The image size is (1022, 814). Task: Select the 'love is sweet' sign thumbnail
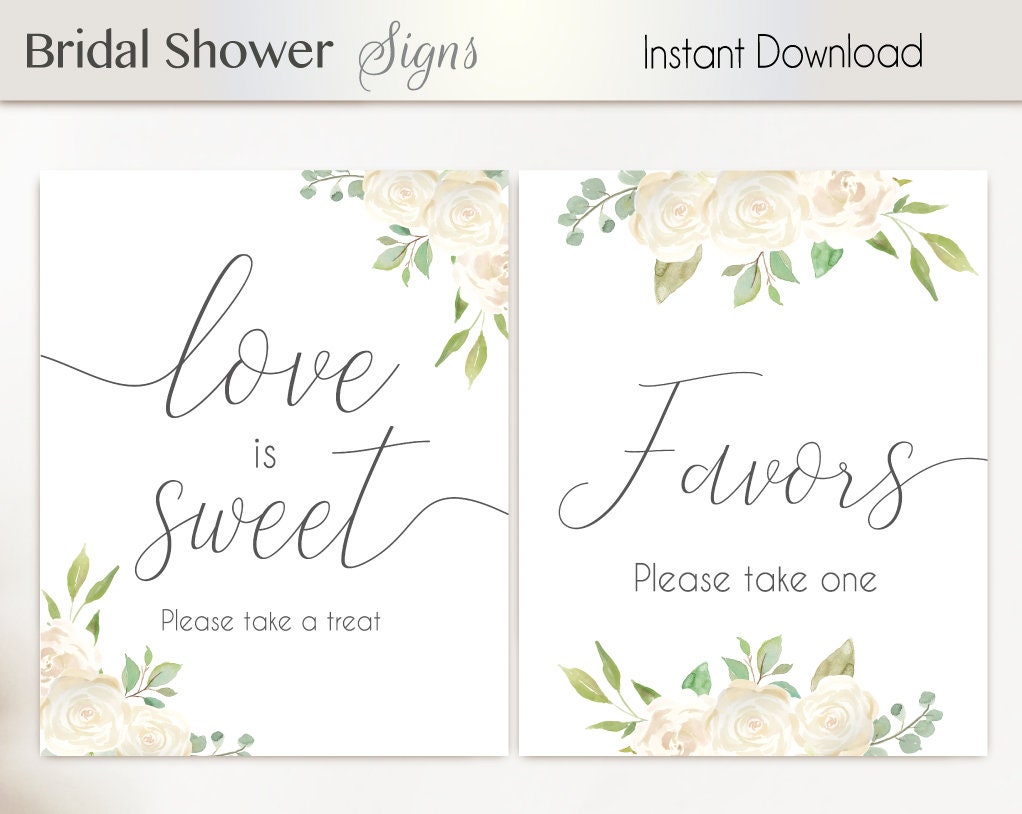[274, 463]
